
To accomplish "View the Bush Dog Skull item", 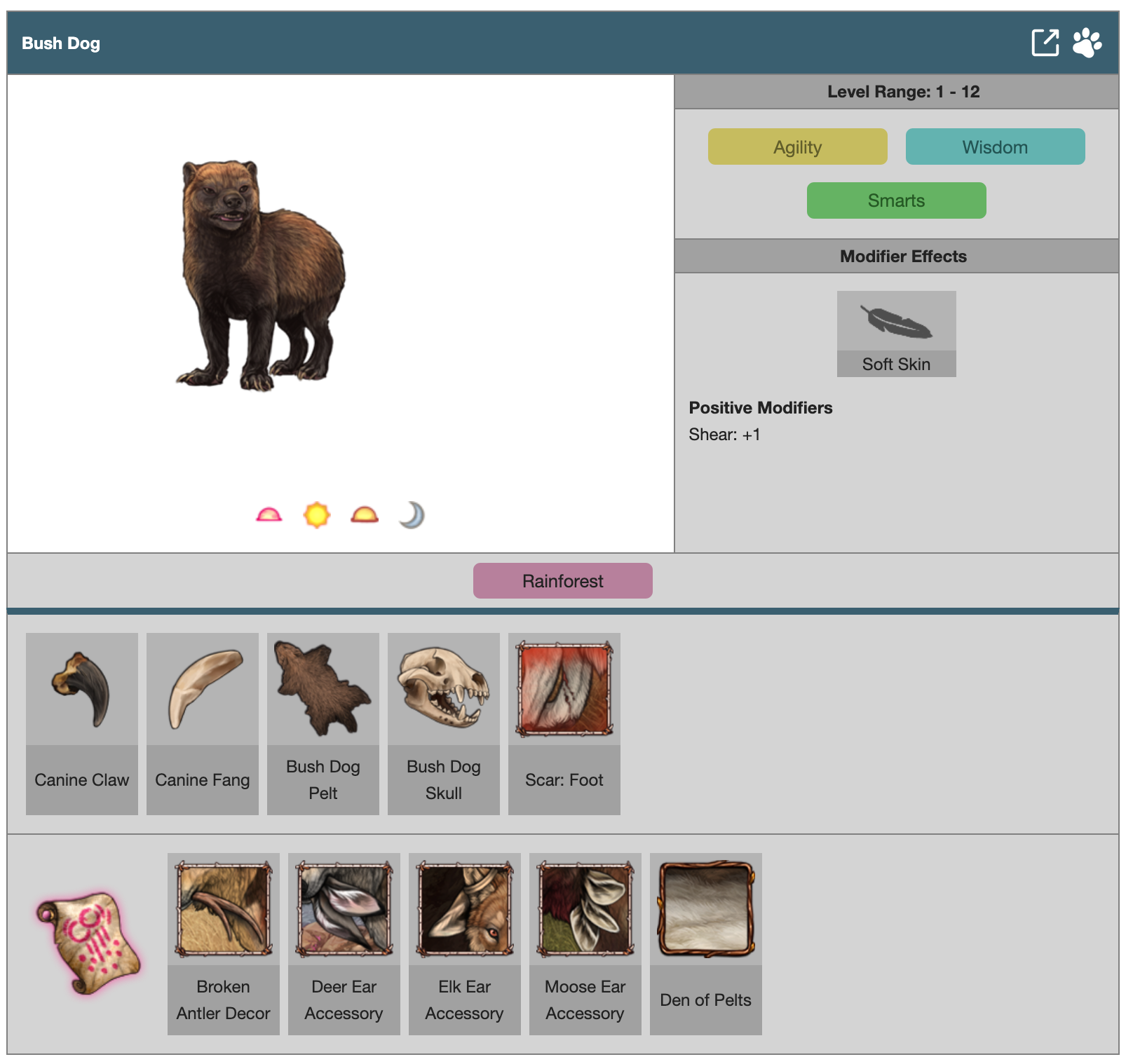I will (x=444, y=723).
